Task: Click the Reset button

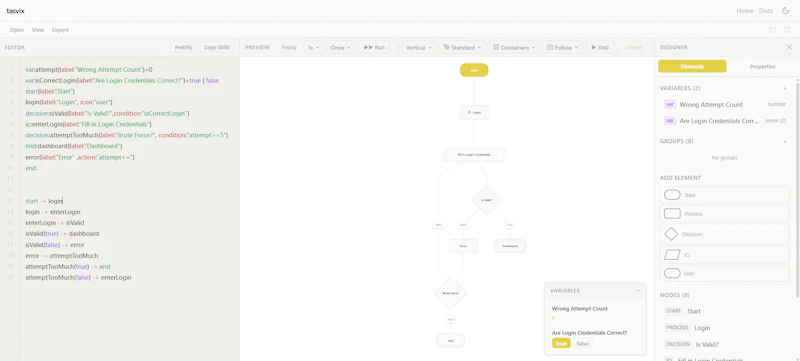Action: [633, 47]
